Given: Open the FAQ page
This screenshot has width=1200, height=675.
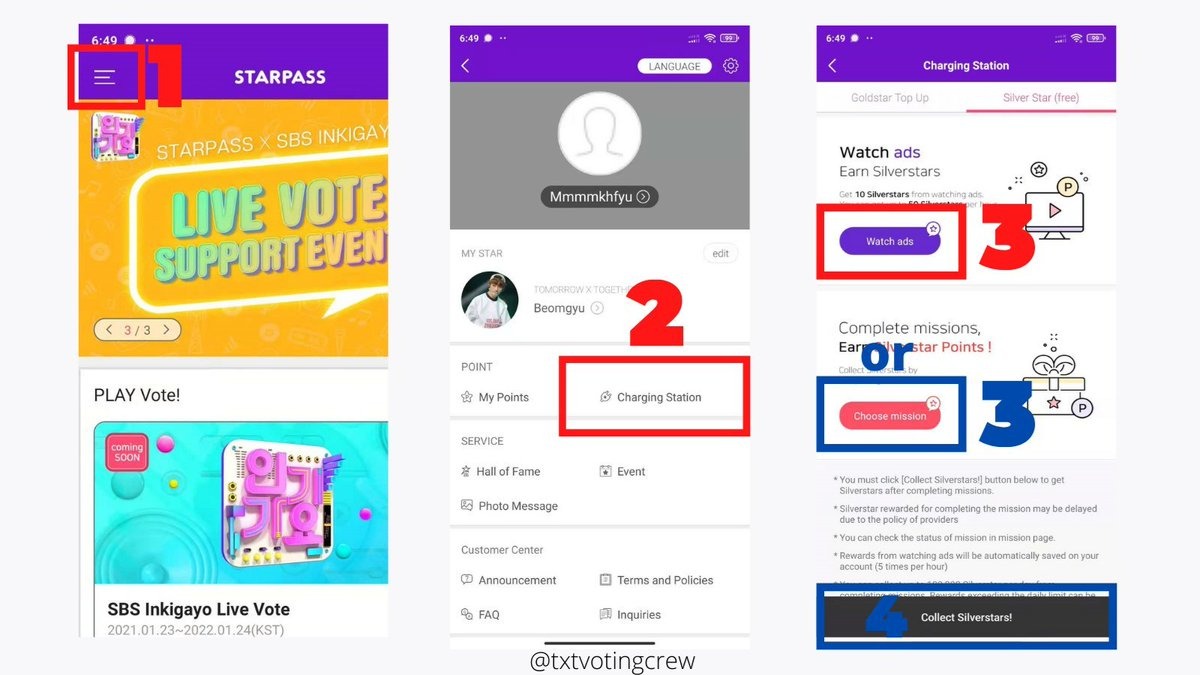Looking at the screenshot, I should pos(480,614).
